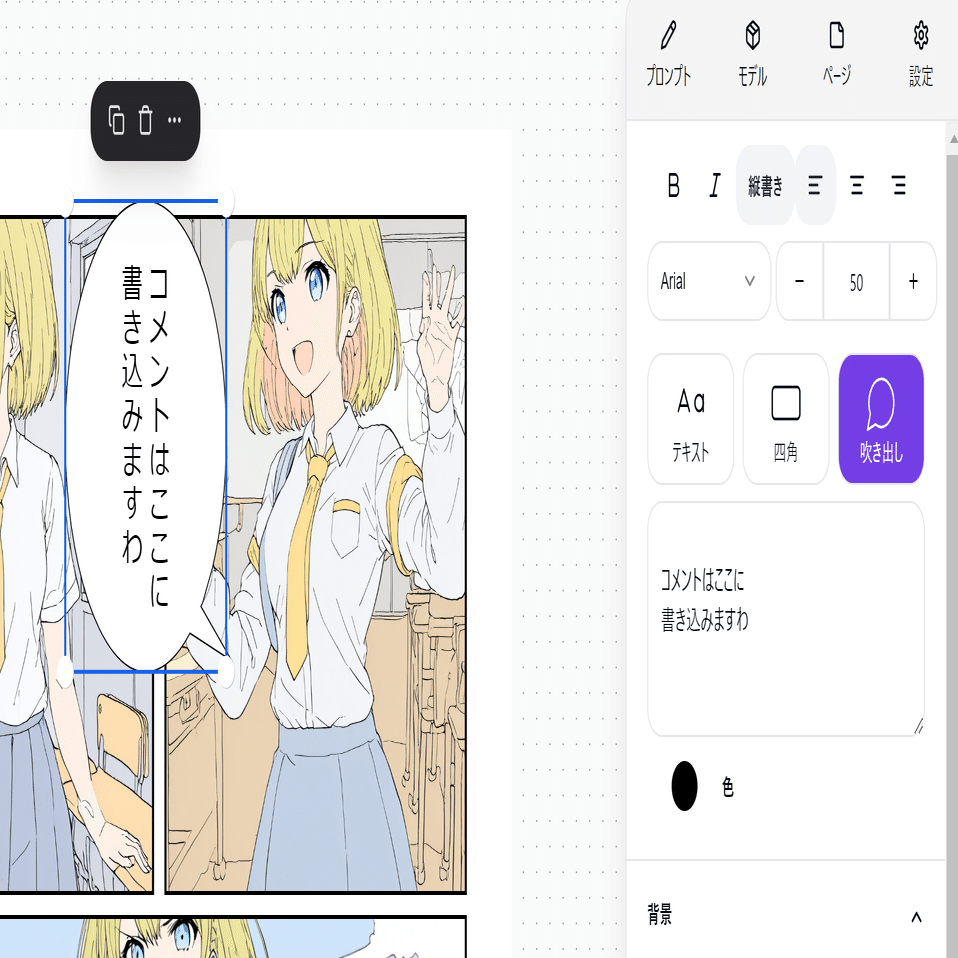Click the speech bubble on canvas
958x958 pixels.
coord(145,436)
